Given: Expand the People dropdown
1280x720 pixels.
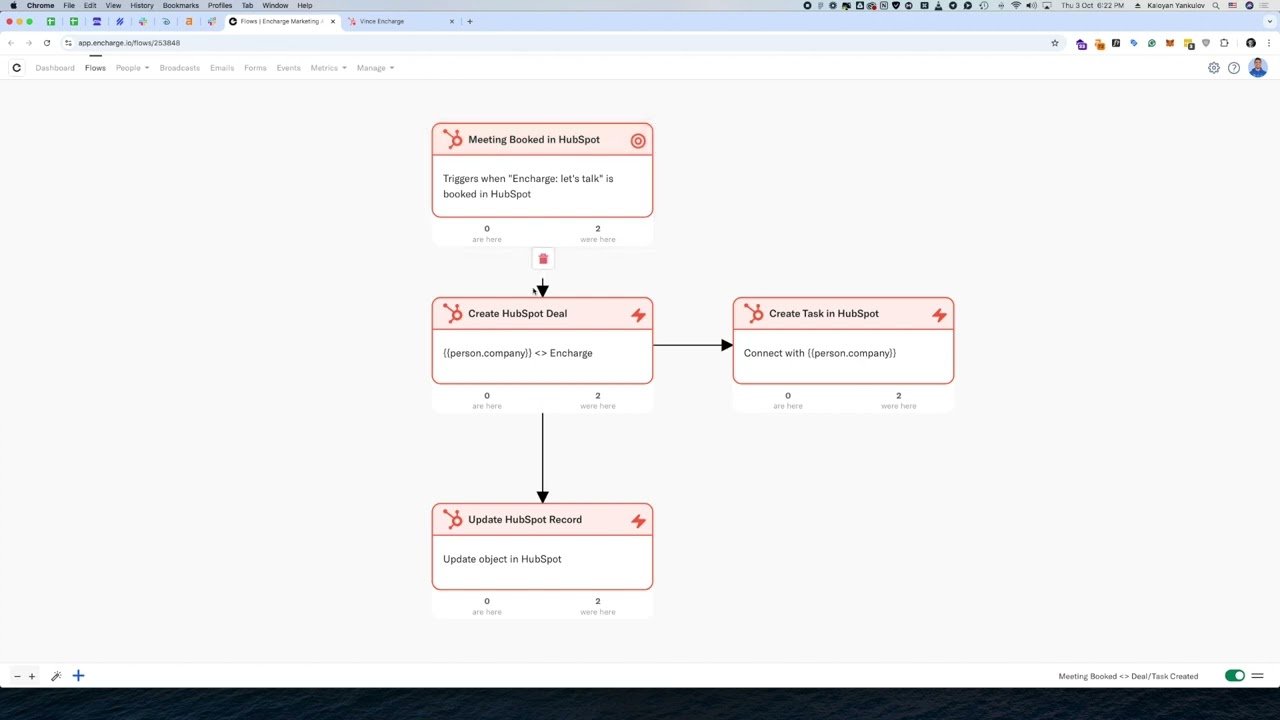Looking at the screenshot, I should point(132,68).
